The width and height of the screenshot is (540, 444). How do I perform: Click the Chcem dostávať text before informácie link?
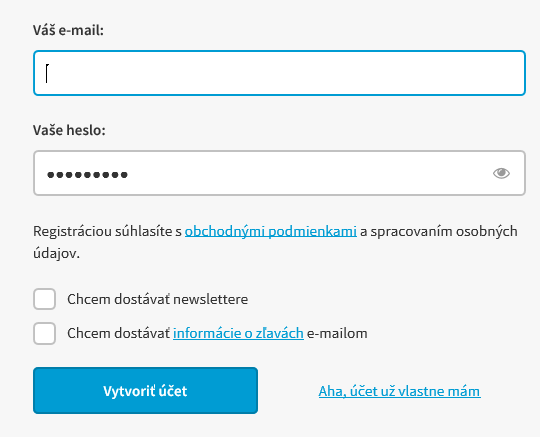119,333
